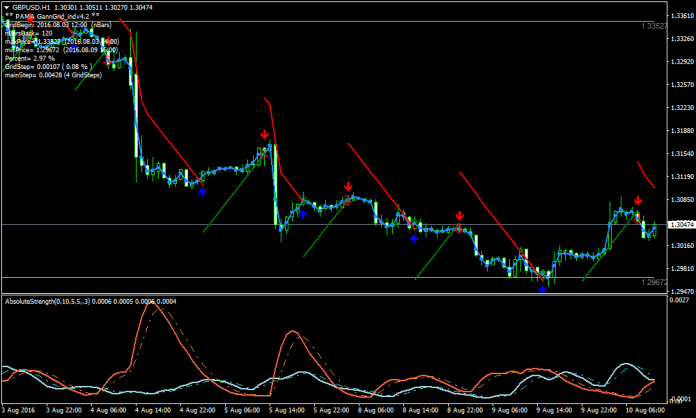Click the blue buy arrow after 5 Aug drop
This screenshot has width=696, height=418.
[302, 213]
